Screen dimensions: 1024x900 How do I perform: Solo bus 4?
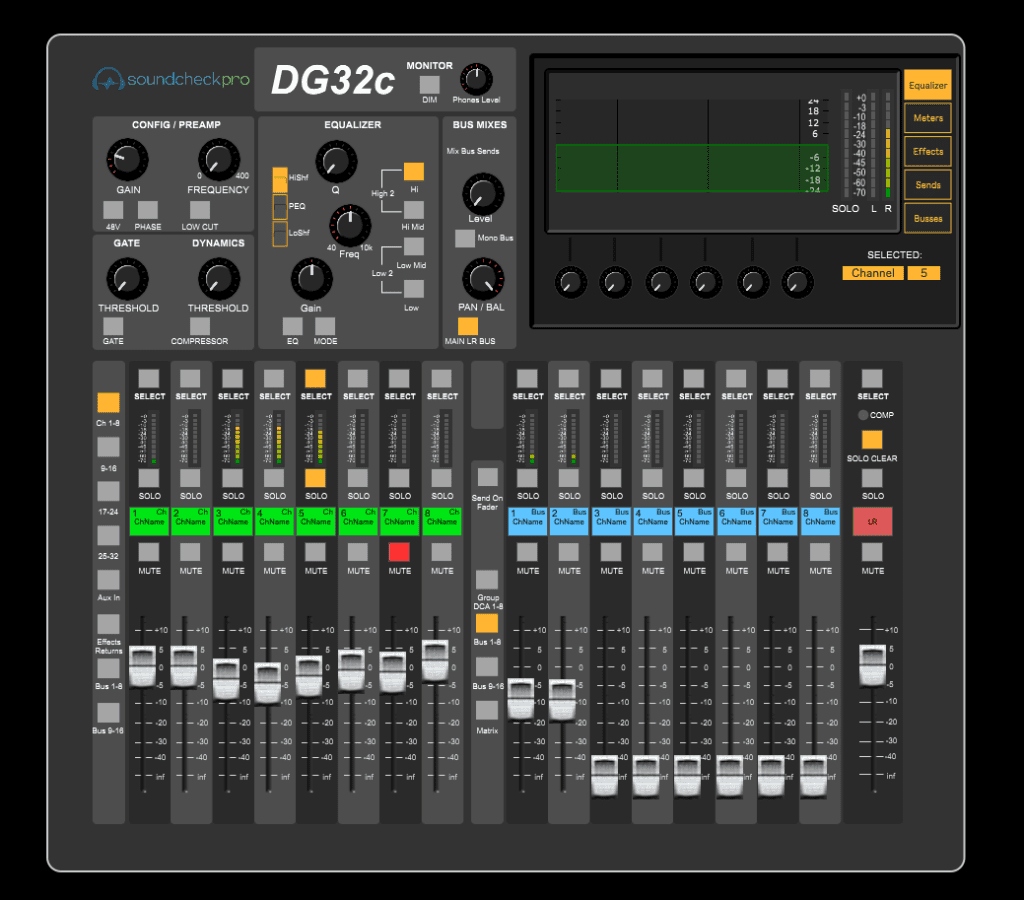[x=652, y=478]
